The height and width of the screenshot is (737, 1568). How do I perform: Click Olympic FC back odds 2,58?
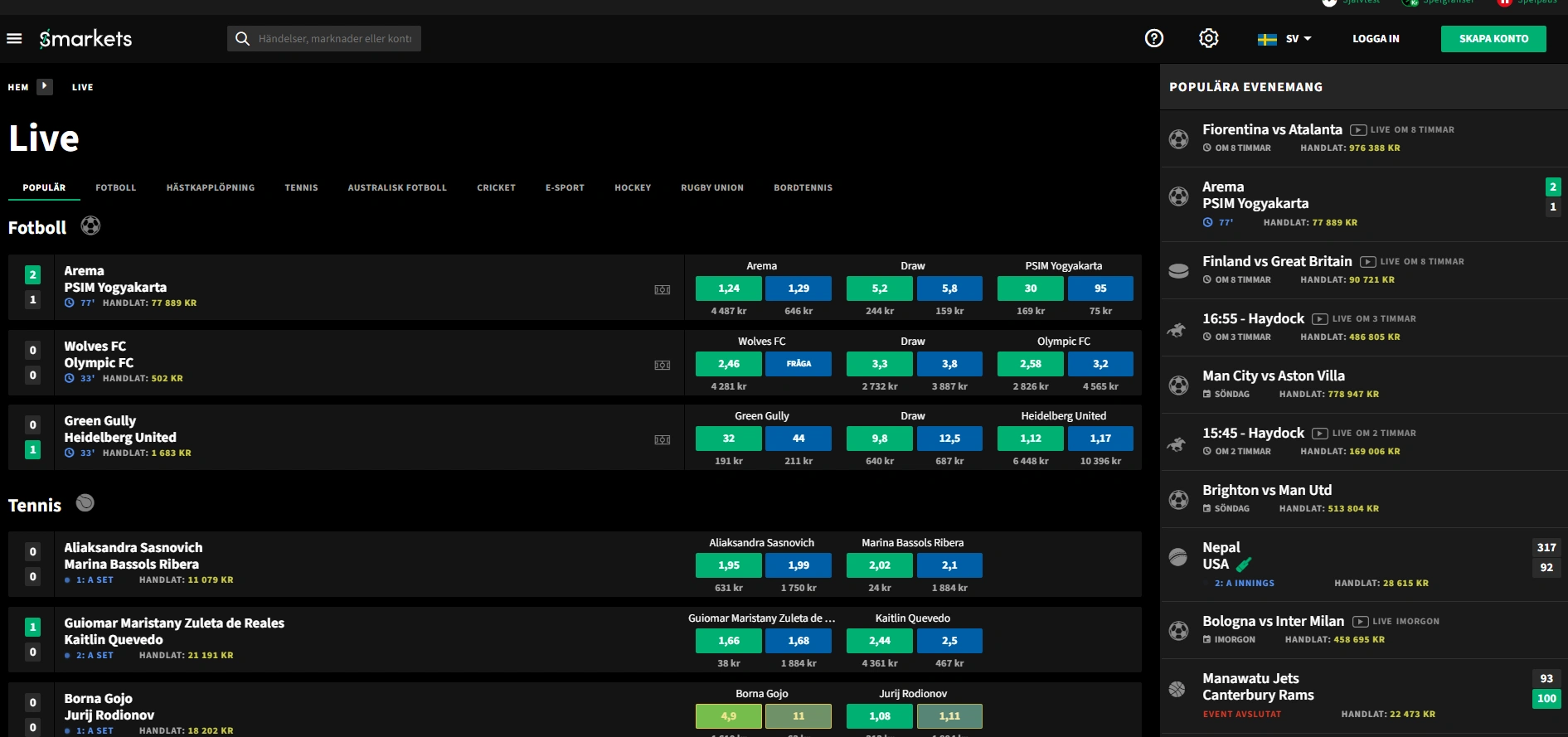(x=1031, y=364)
